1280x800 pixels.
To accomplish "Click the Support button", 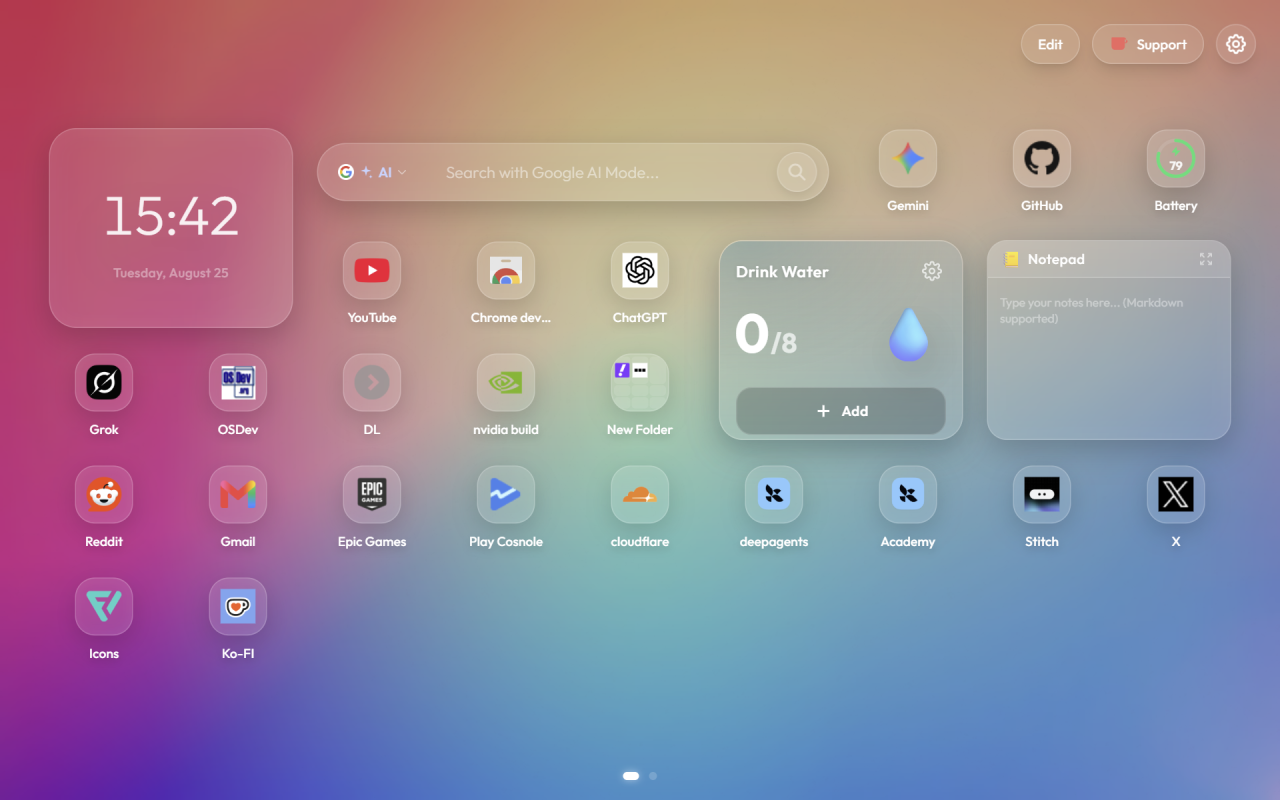I will click(1148, 44).
